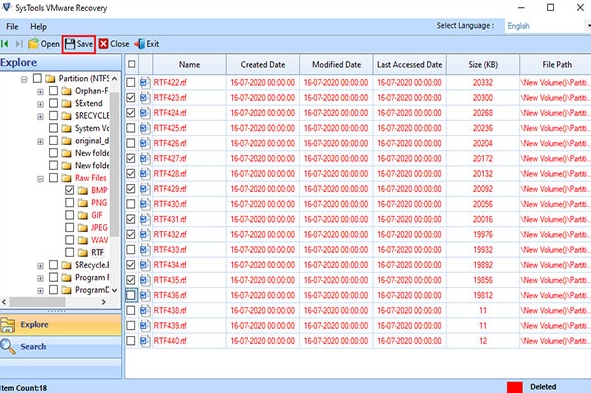The image size is (591, 393).
Task: Open the Help menu
Action: coord(38,27)
